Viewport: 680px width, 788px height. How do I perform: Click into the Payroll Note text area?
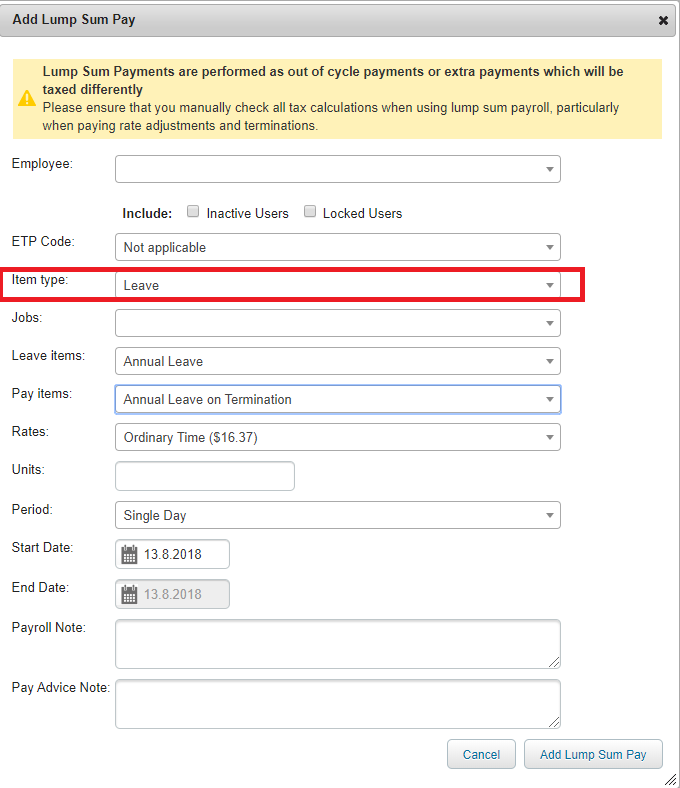tap(337, 643)
